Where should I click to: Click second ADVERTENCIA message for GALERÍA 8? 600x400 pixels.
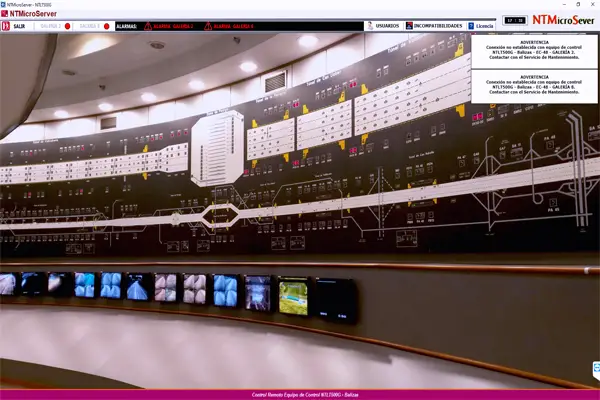pos(532,83)
